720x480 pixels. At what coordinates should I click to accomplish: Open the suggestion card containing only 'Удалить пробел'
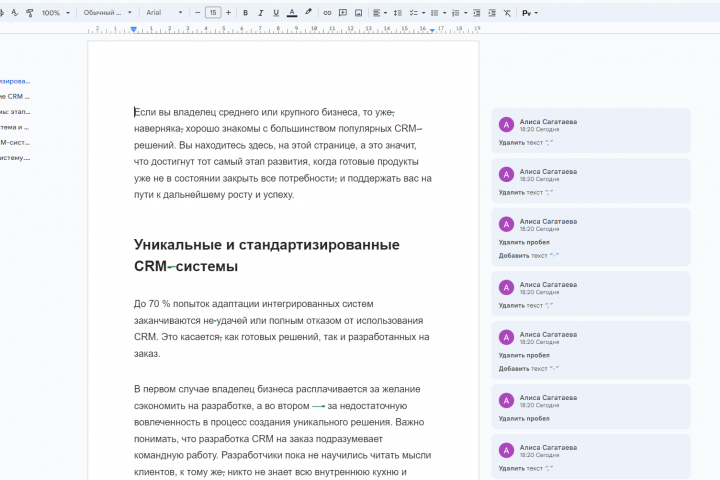[x=591, y=407]
